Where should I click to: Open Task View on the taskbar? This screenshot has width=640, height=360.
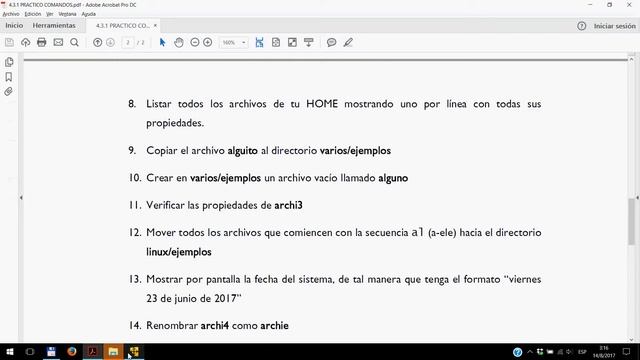pyautogui.click(x=30, y=351)
